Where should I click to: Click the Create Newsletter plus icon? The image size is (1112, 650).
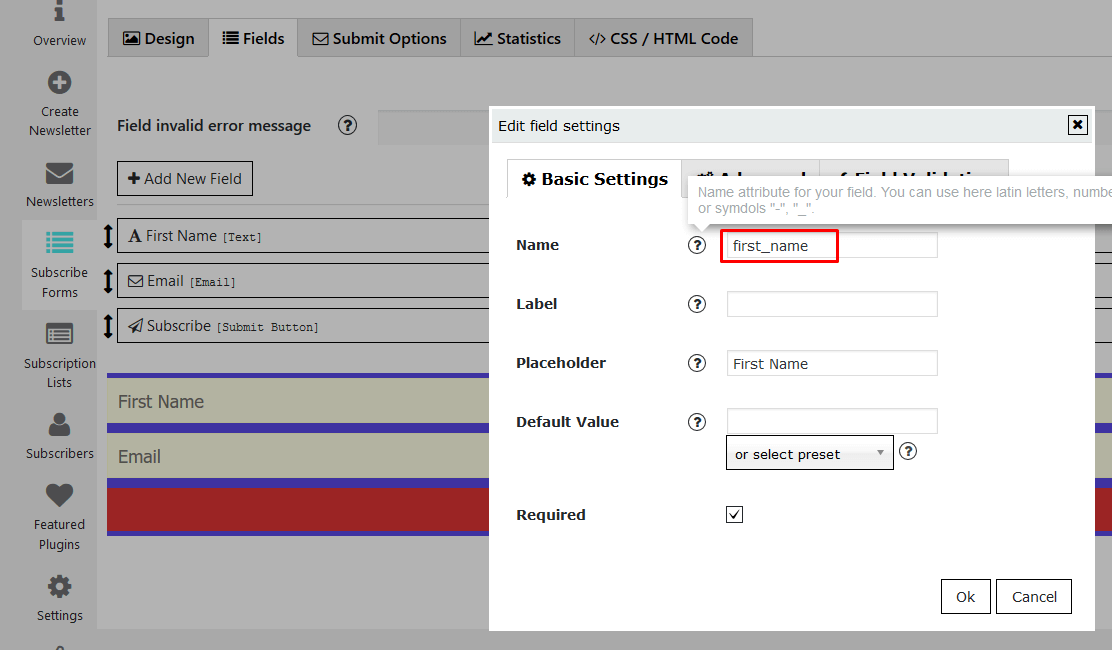60,83
